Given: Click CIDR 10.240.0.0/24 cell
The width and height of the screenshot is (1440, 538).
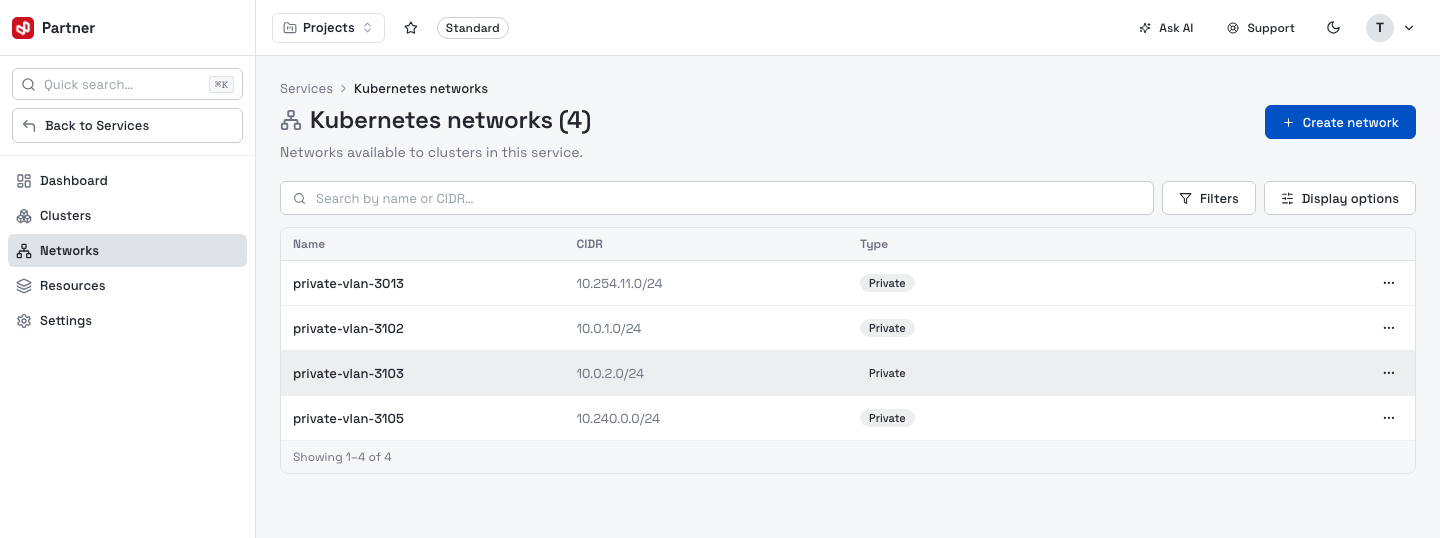Looking at the screenshot, I should [618, 419].
